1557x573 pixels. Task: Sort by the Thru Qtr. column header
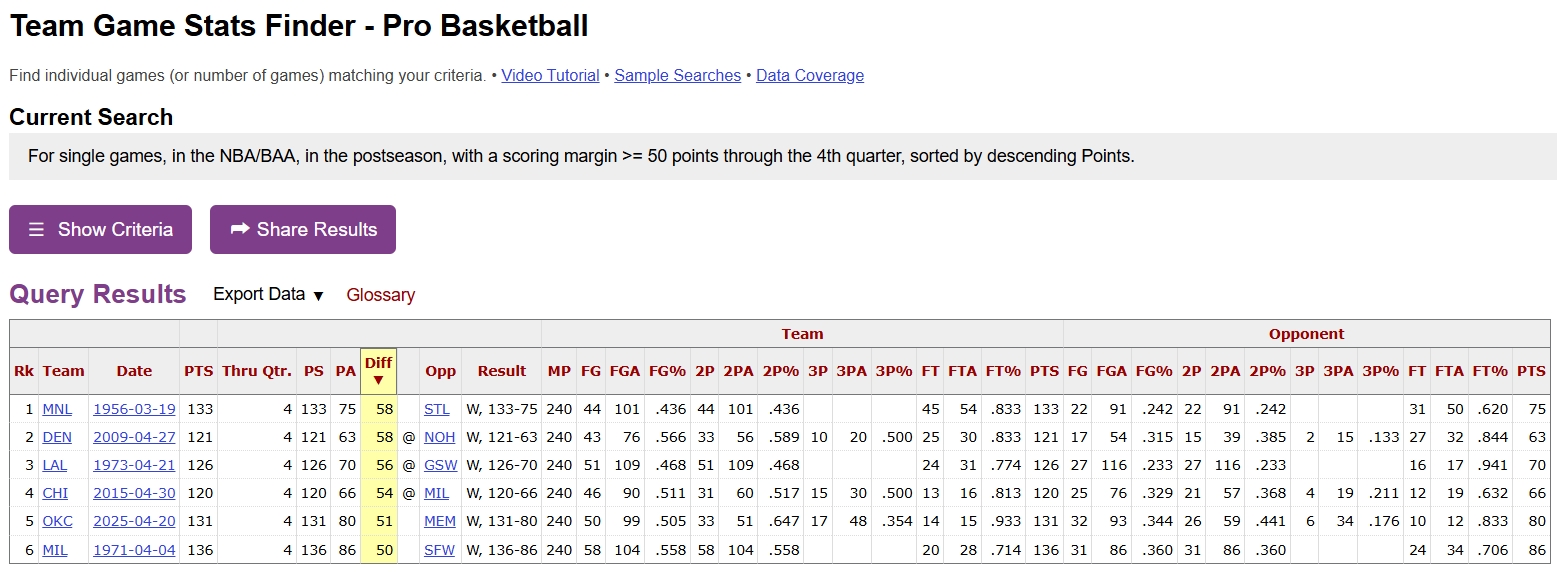(x=258, y=371)
